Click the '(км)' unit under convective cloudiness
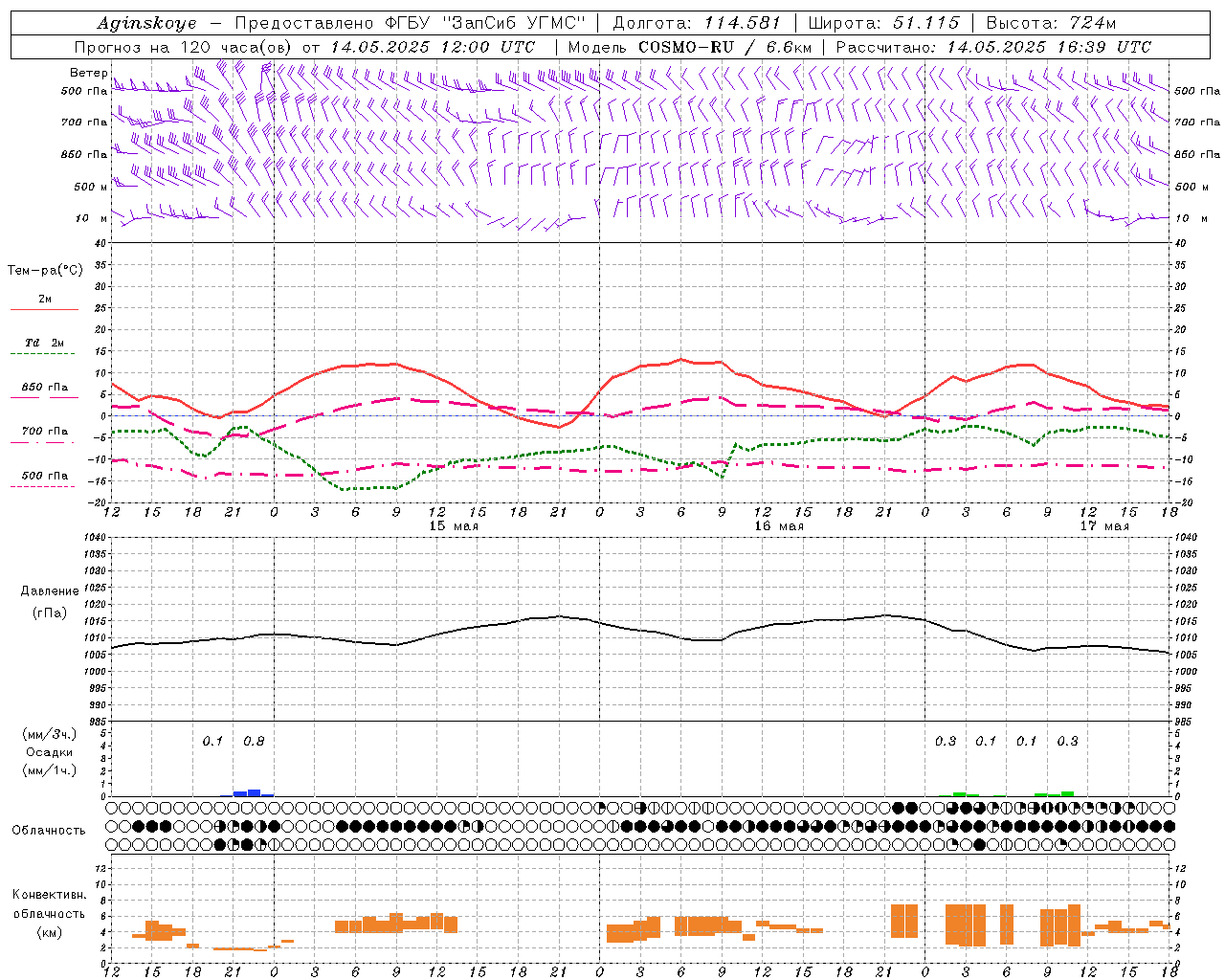Image resolution: width=1225 pixels, height=980 pixels. pos(49,933)
